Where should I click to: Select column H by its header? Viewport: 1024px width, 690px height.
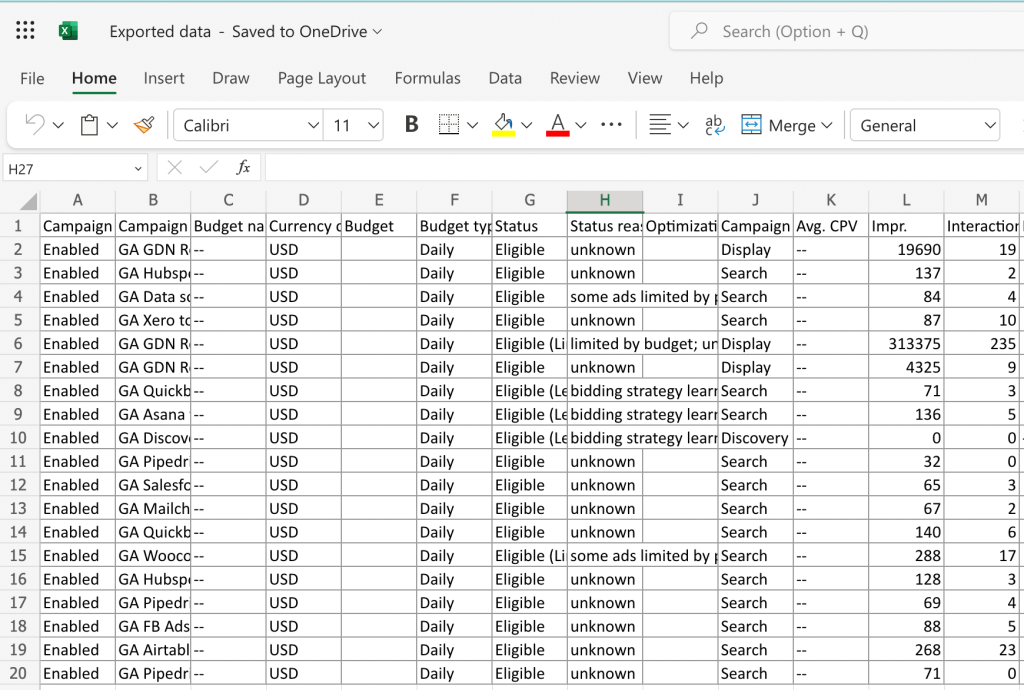[605, 199]
